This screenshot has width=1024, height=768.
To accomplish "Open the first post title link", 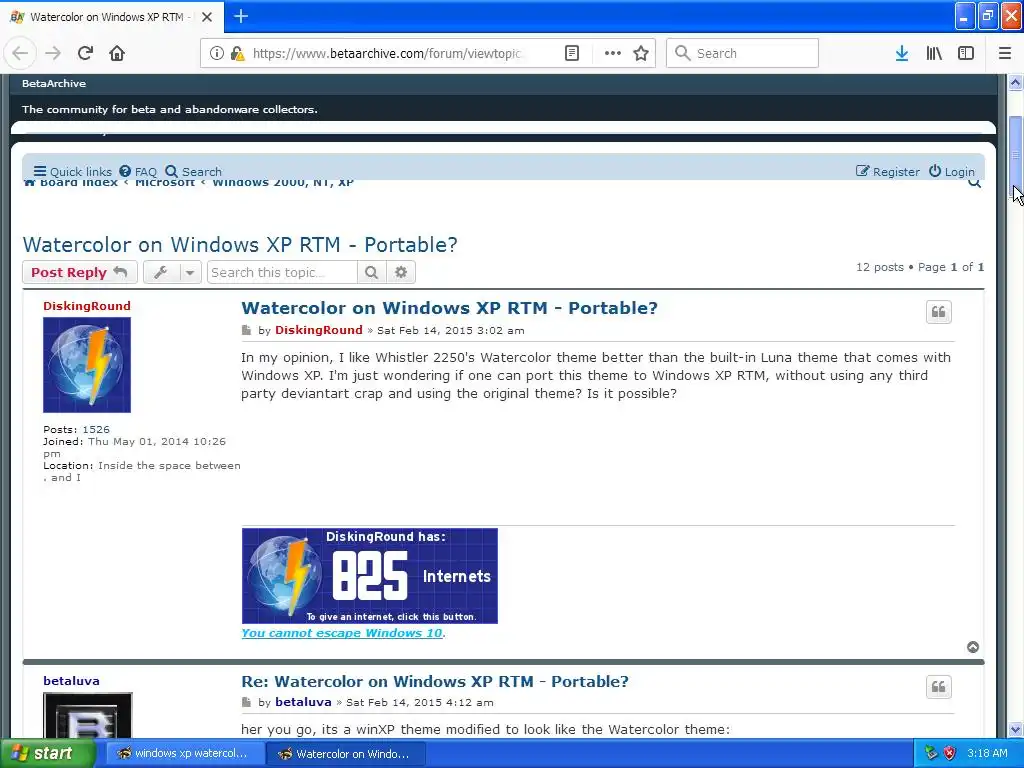I will 449,308.
